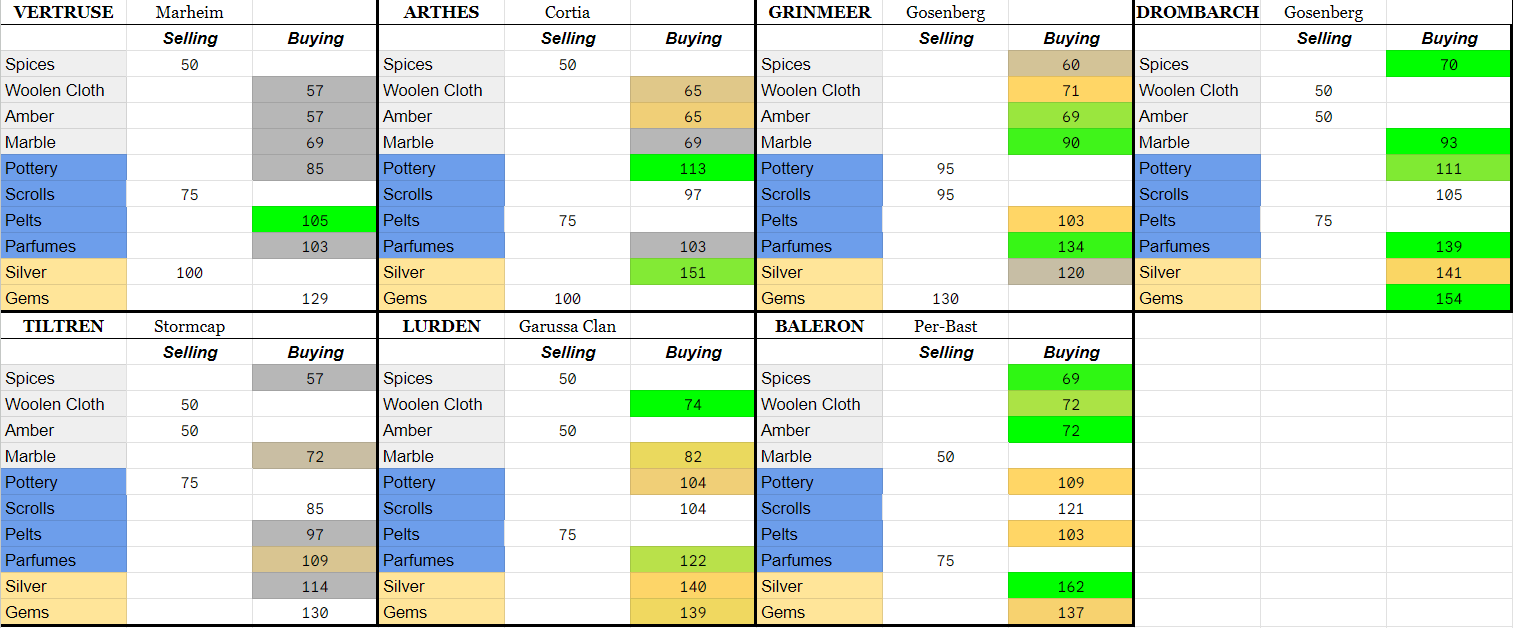The height and width of the screenshot is (628, 1513).
Task: Click the DROMBARCH header cell
Action: click(1197, 13)
